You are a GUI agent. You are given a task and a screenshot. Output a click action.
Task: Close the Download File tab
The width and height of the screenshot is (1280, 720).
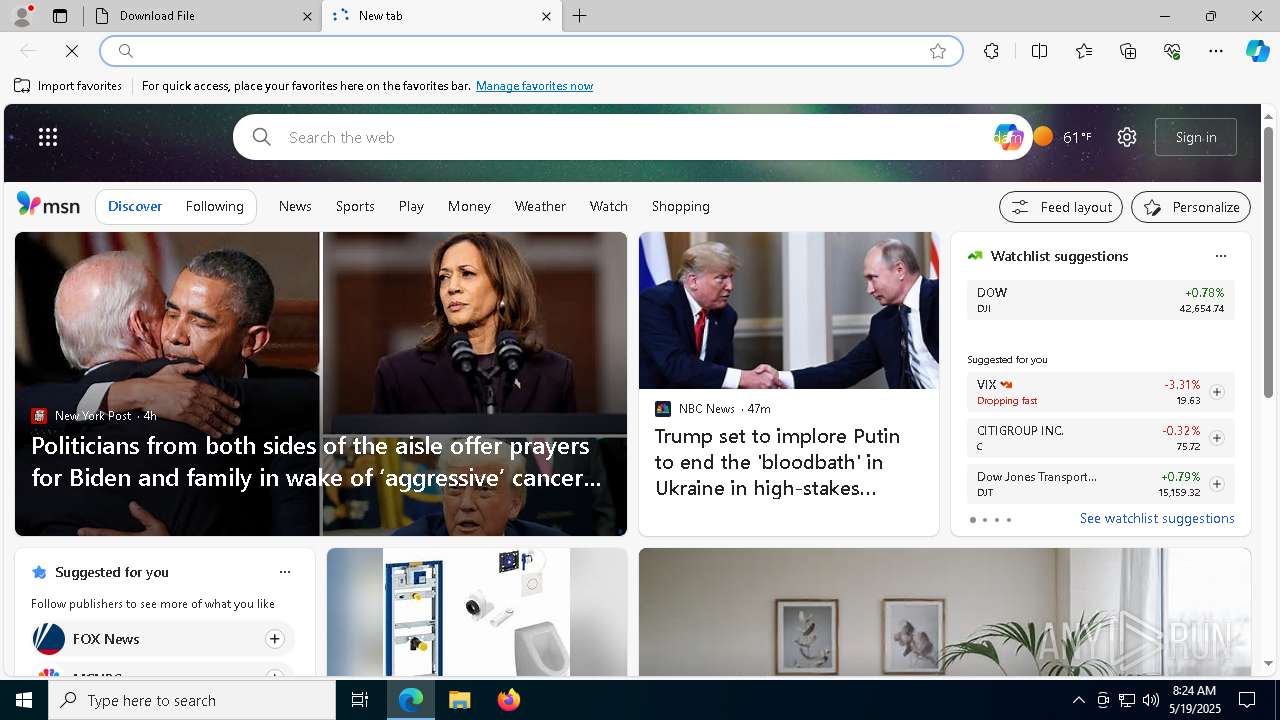click(307, 16)
